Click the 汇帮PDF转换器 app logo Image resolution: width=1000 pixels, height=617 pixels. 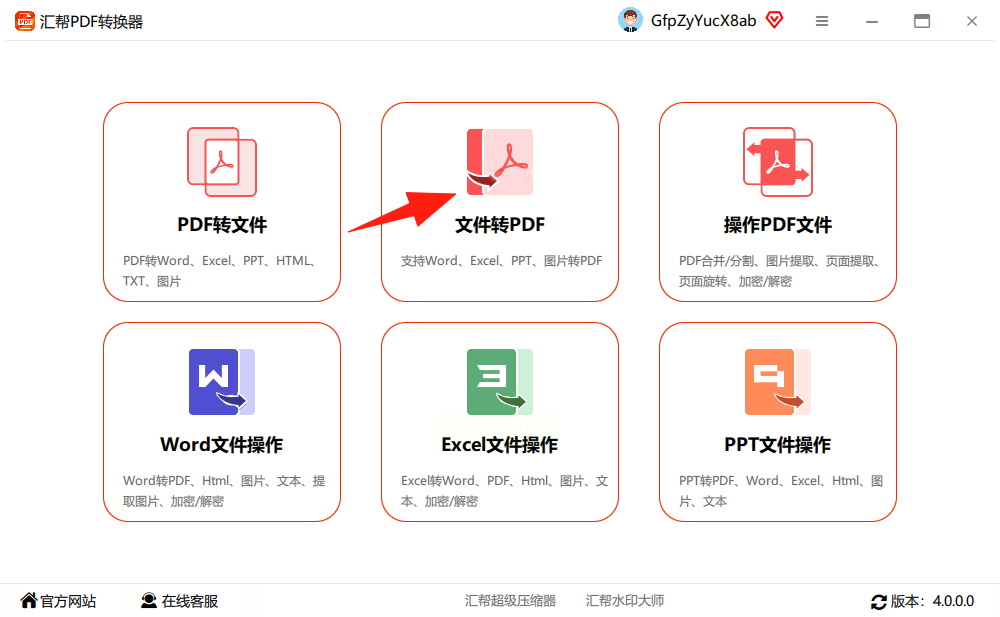24,21
